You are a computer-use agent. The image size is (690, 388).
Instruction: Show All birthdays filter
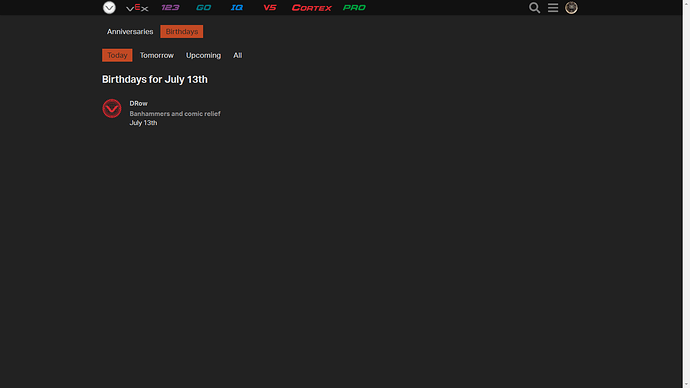point(238,55)
